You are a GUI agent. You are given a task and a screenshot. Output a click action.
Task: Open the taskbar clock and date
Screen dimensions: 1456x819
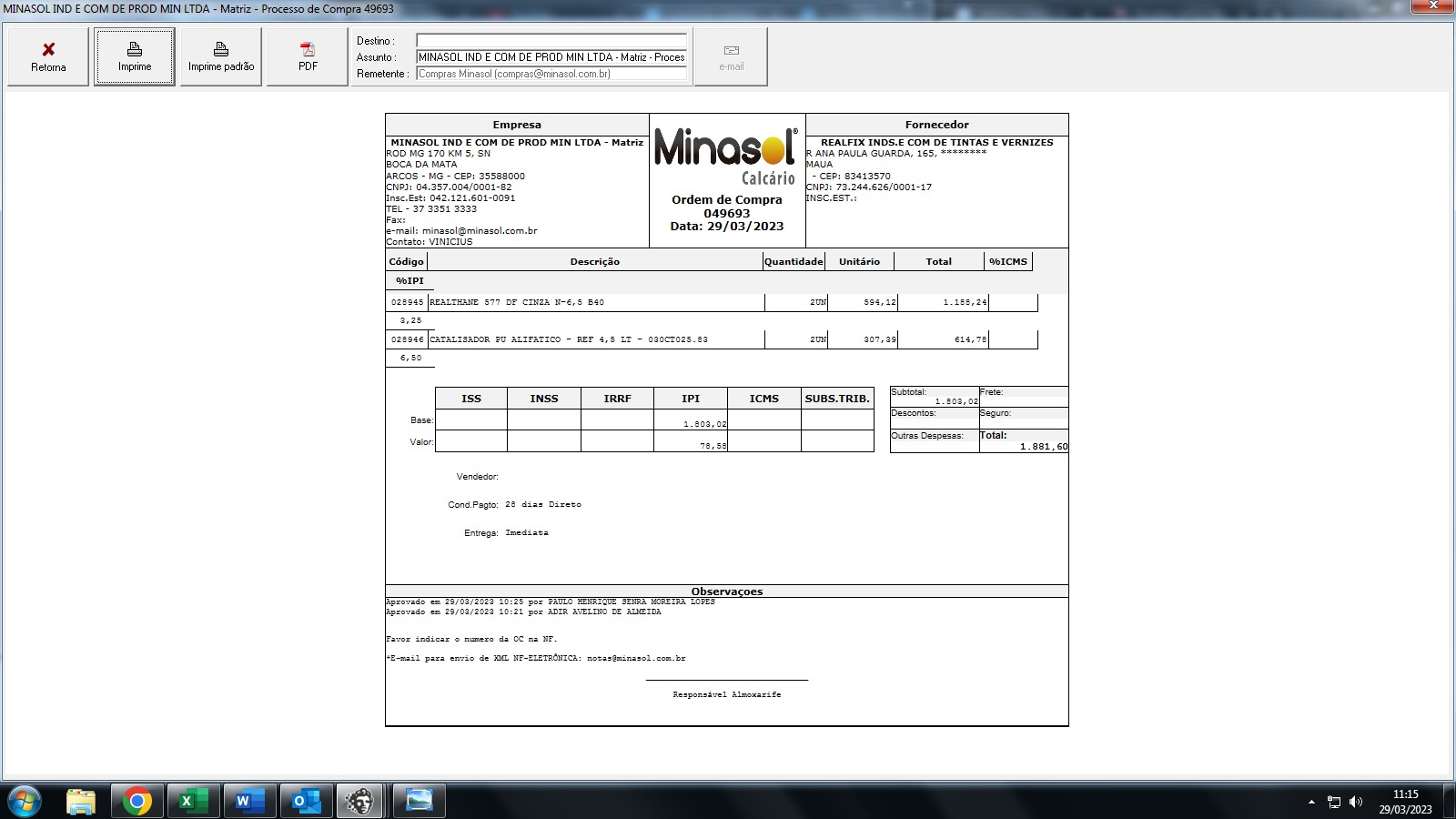click(1405, 802)
